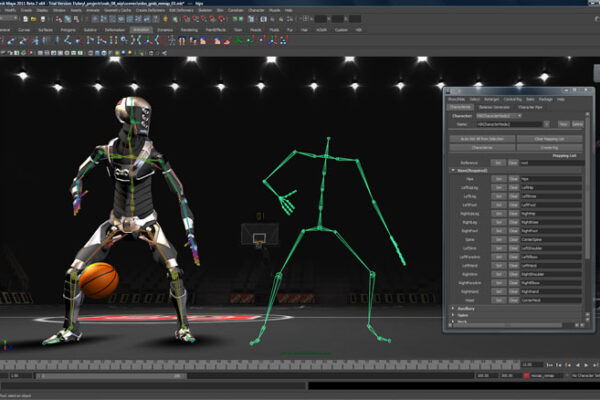Open the Animate menu
The height and width of the screenshot is (400, 600).
(93, 10)
